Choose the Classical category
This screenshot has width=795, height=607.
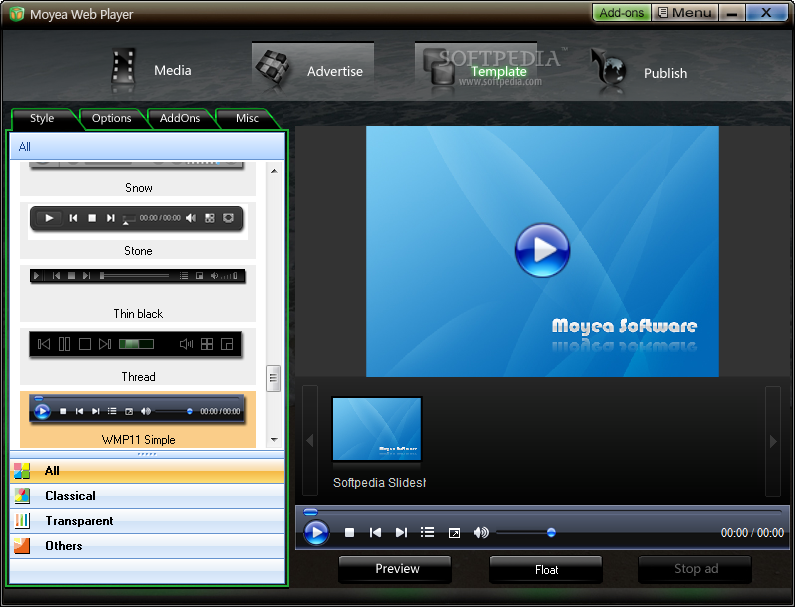[x=147, y=496]
